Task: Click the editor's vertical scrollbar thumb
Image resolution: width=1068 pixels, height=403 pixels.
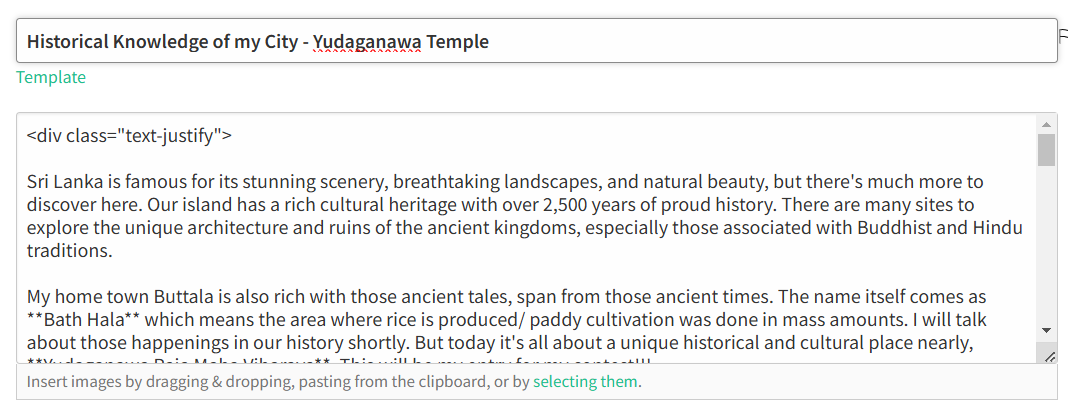Action: 1047,150
